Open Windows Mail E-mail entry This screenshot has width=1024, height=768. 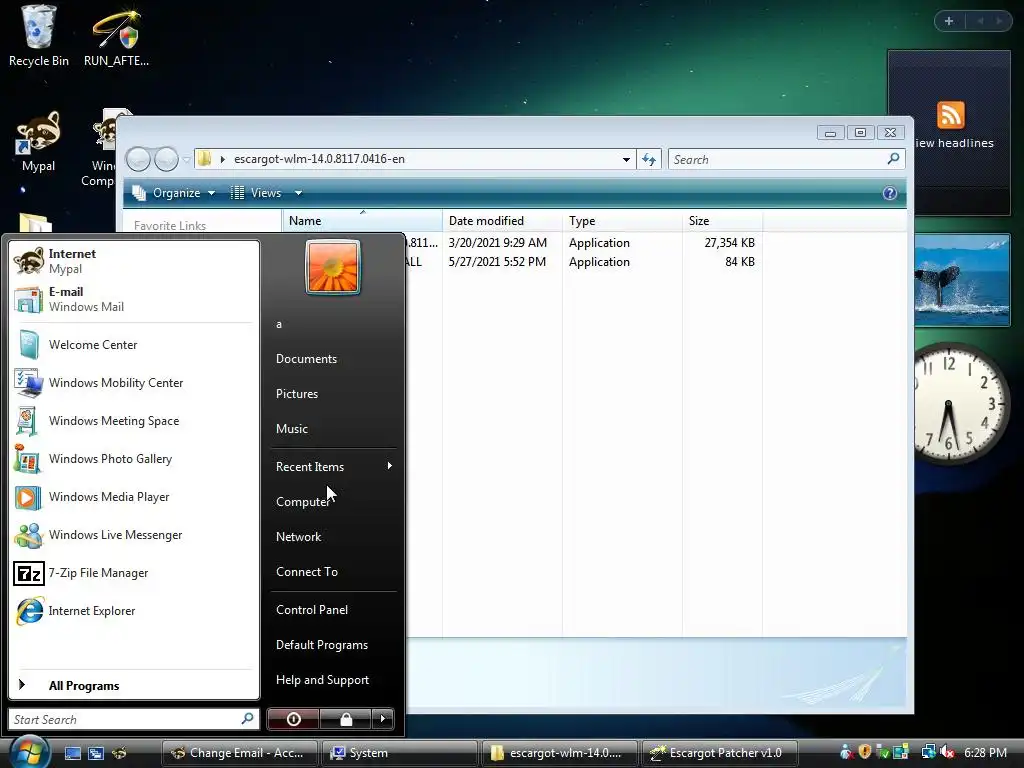tap(134, 299)
